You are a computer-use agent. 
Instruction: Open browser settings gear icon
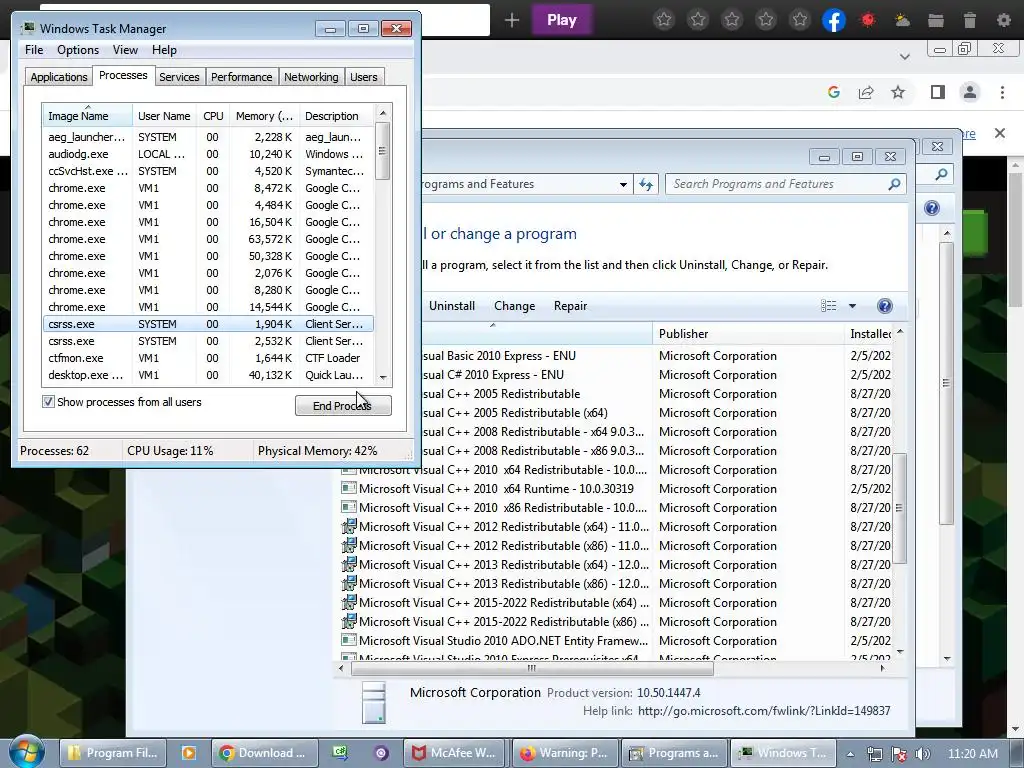point(1004,20)
